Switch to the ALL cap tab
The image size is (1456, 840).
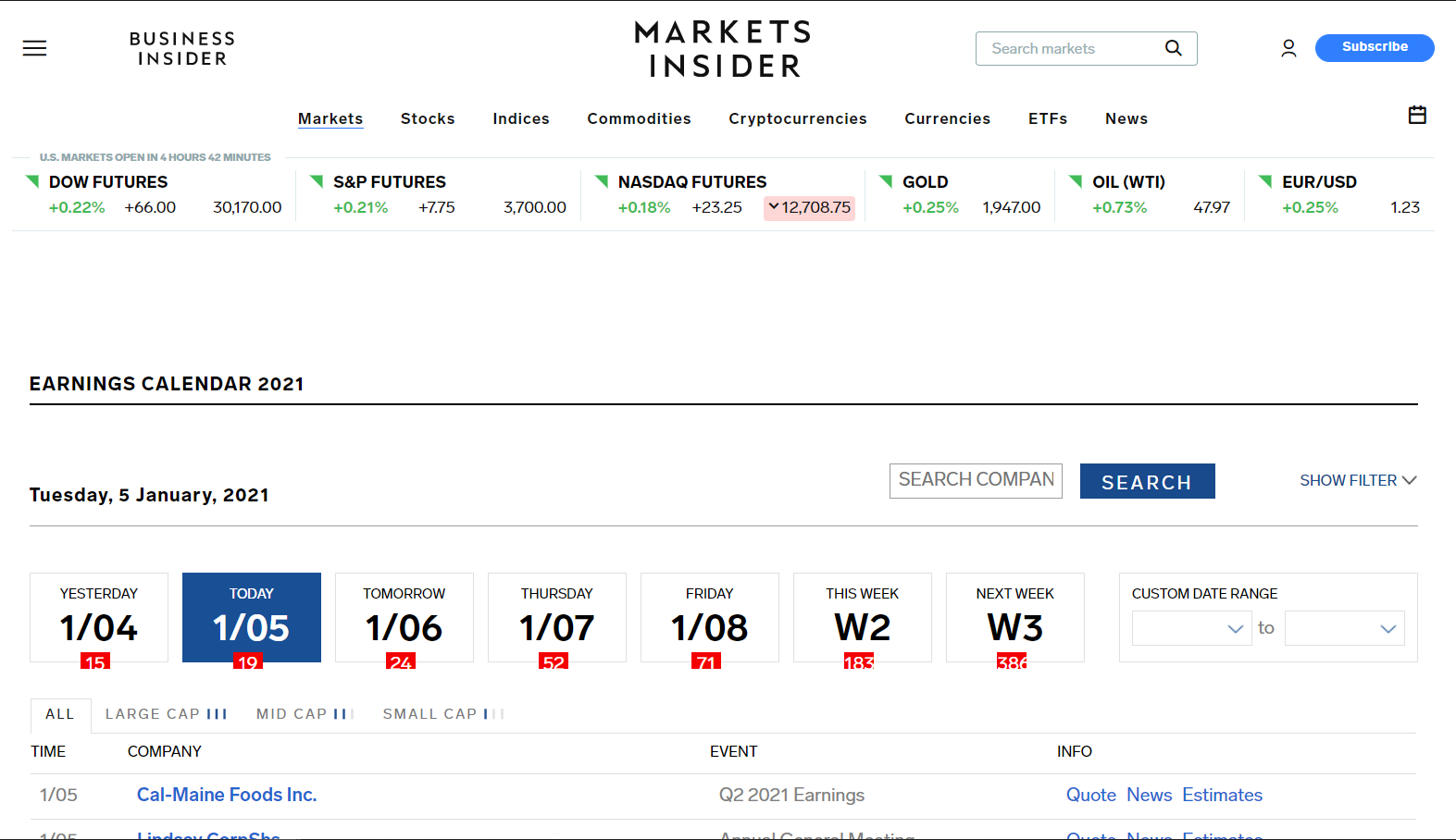point(60,714)
